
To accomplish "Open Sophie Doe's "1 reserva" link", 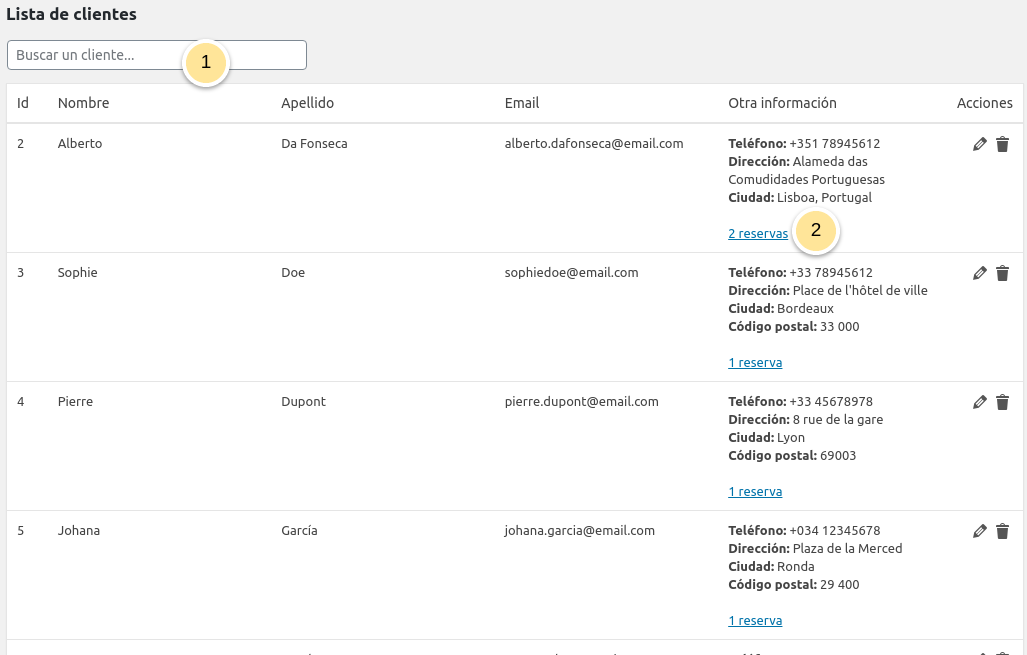I will (754, 363).
